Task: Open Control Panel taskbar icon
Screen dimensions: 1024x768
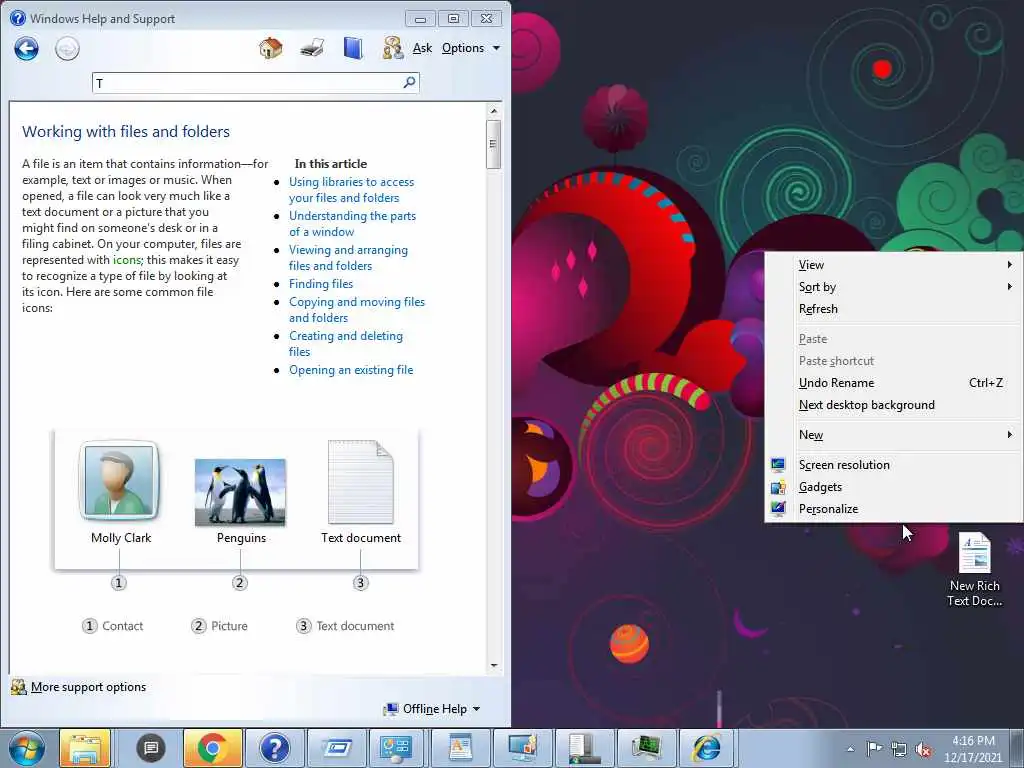Action: (396, 748)
